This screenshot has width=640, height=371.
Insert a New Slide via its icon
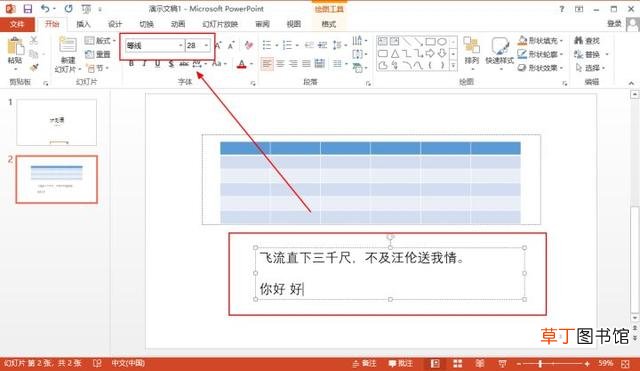click(67, 45)
